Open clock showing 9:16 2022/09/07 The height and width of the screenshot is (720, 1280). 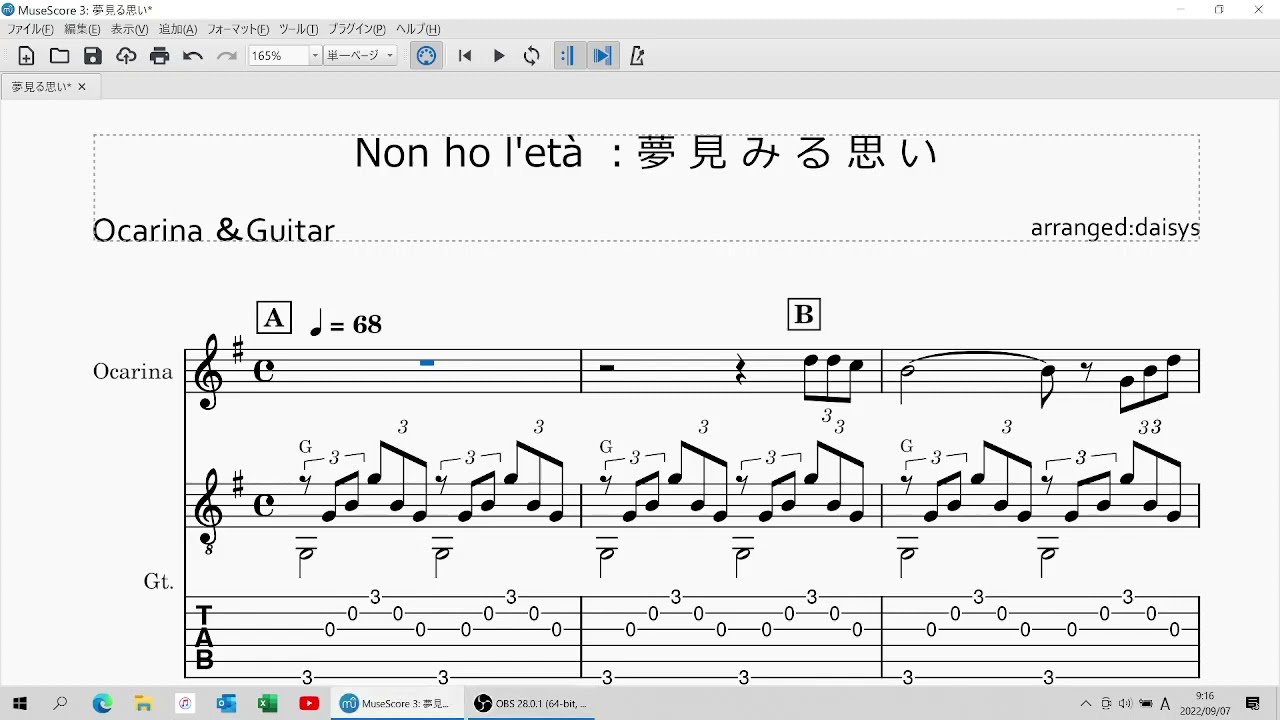[x=1204, y=703]
